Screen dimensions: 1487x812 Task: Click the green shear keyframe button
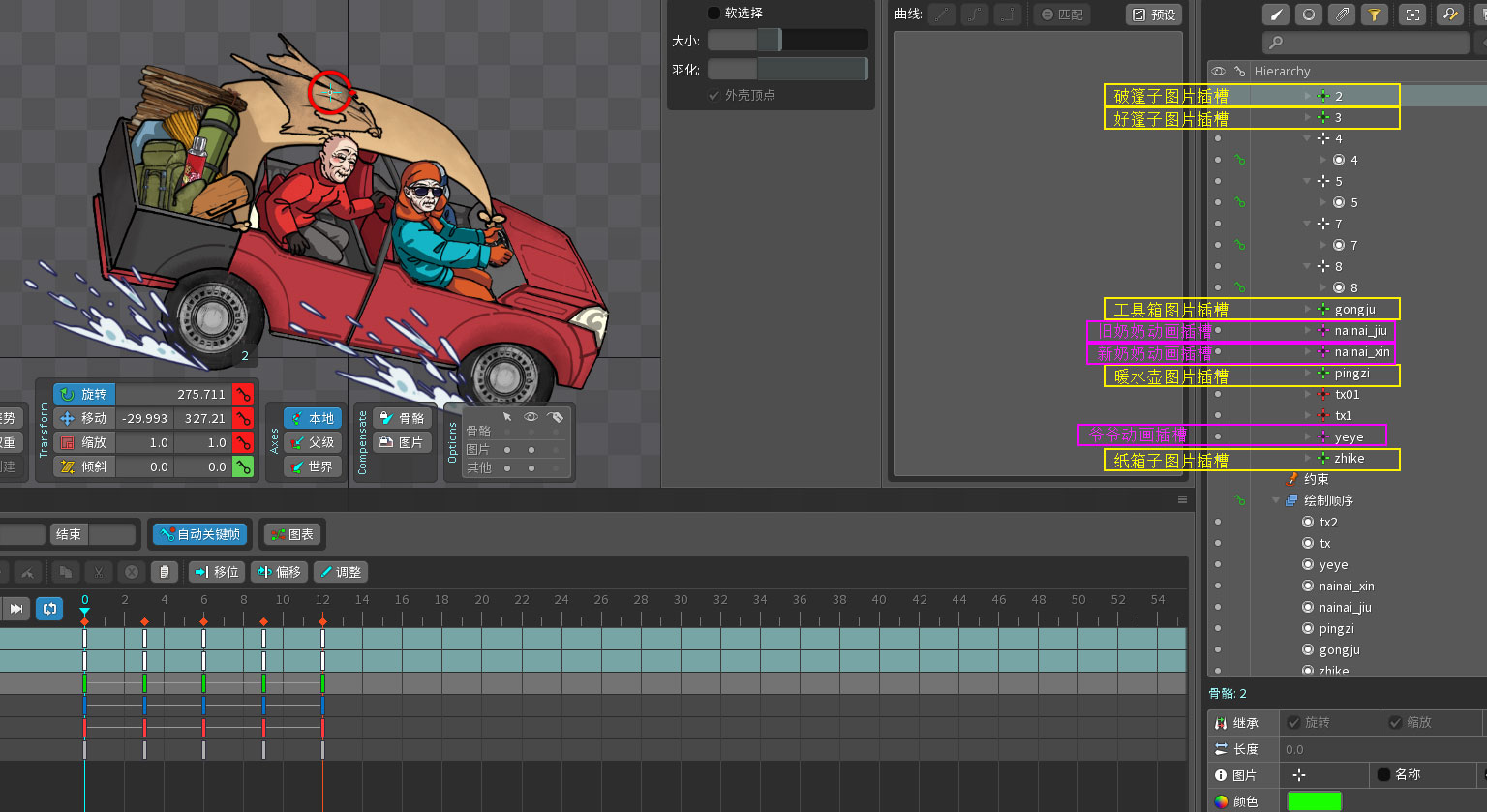click(x=243, y=466)
